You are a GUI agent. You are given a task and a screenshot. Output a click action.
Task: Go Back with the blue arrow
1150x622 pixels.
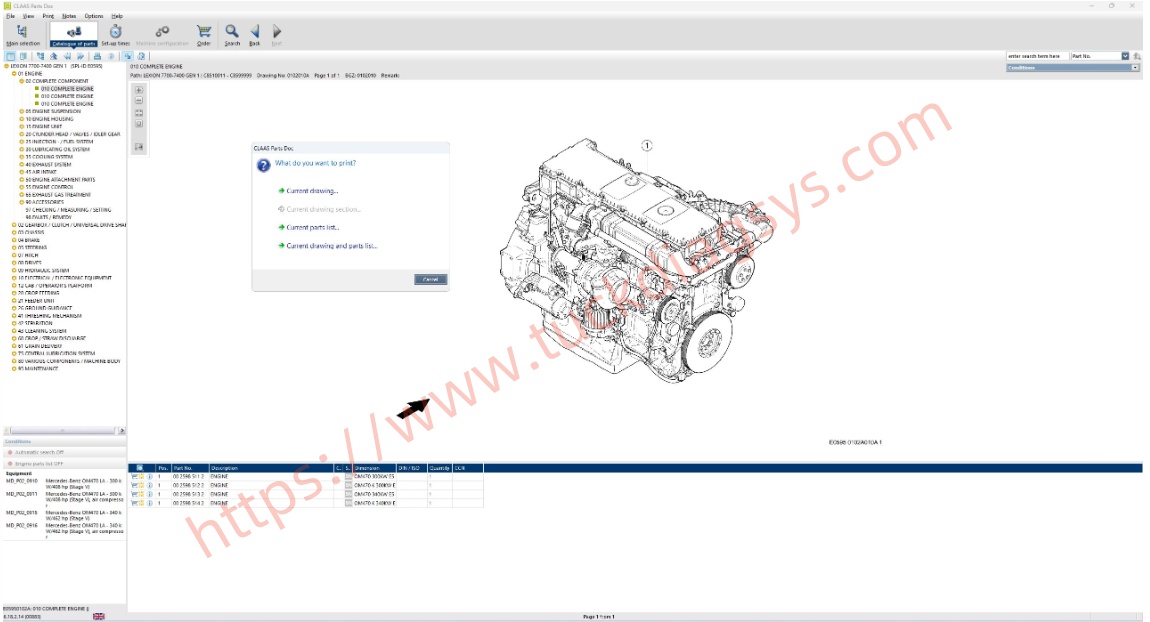pos(254,34)
